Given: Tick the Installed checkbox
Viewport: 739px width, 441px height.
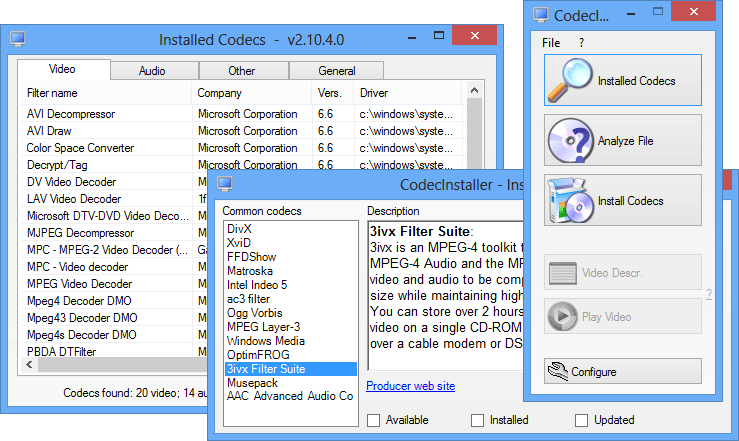Looking at the screenshot, I should [x=477, y=420].
